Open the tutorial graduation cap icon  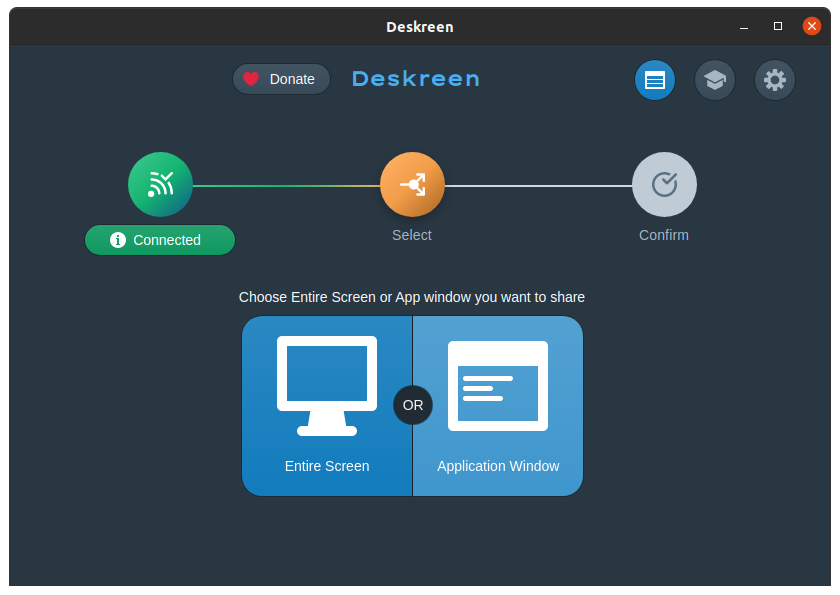715,79
